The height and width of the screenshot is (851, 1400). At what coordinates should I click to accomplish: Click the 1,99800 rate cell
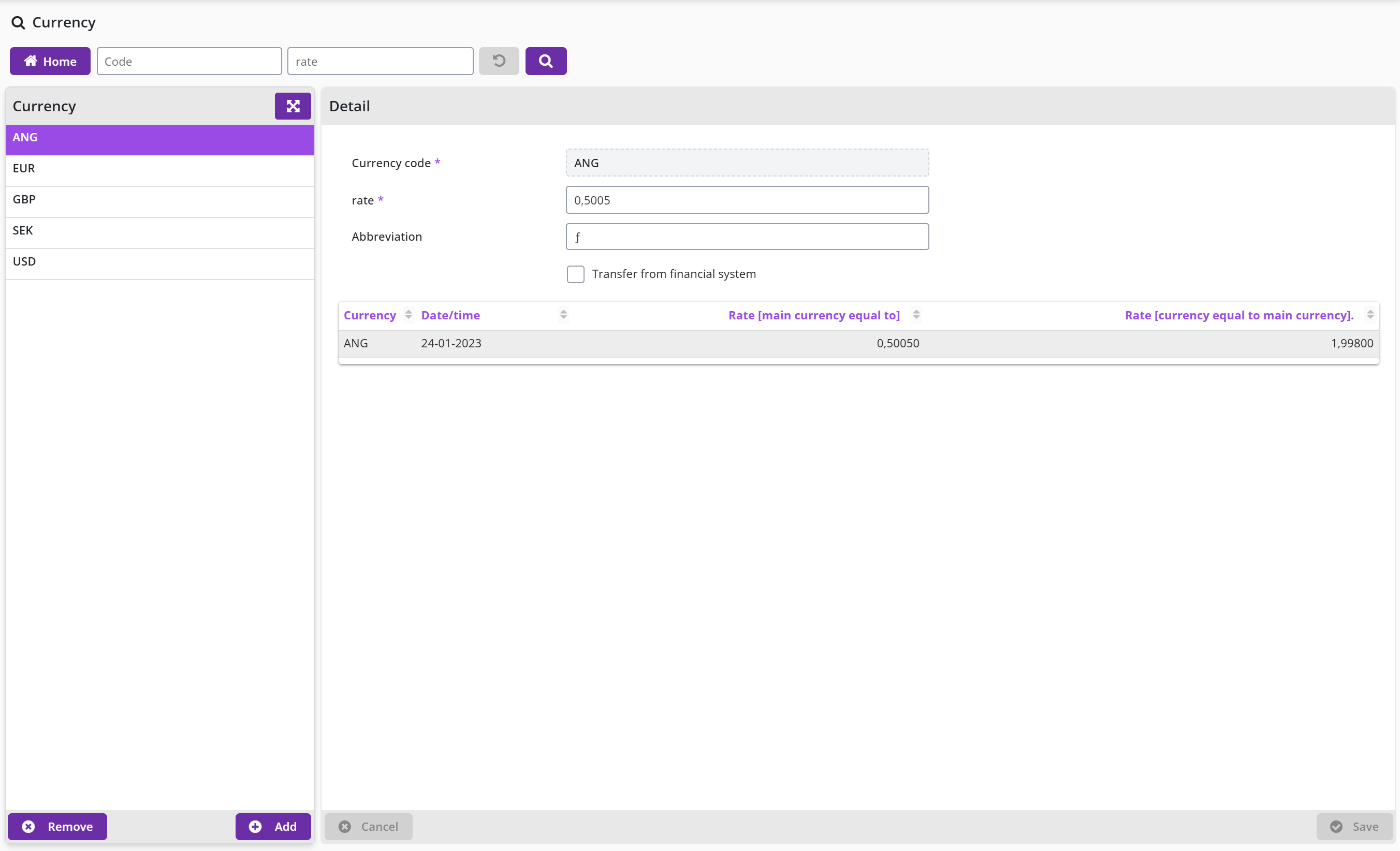(x=1352, y=344)
